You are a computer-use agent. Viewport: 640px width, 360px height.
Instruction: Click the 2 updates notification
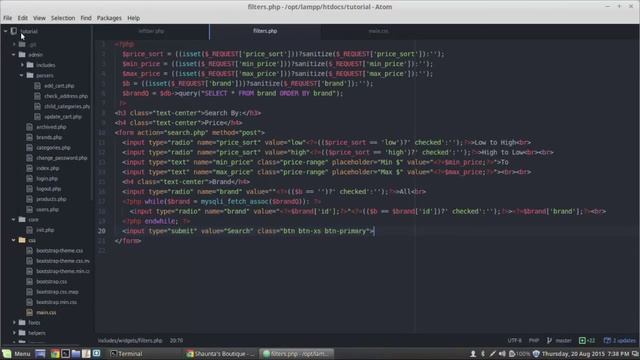[x=620, y=340]
